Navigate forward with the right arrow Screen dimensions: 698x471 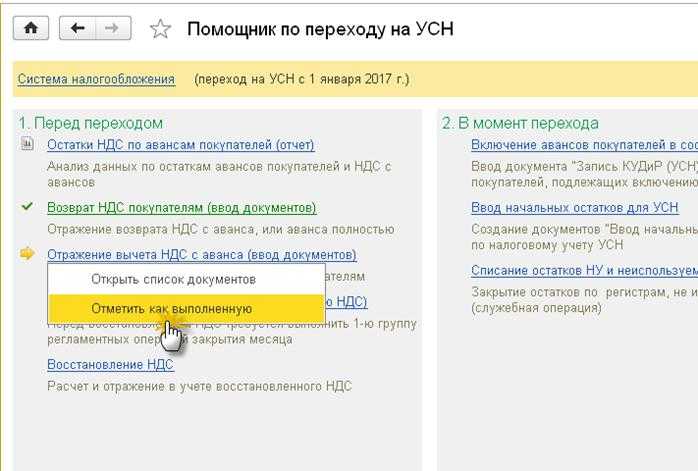click(x=113, y=28)
